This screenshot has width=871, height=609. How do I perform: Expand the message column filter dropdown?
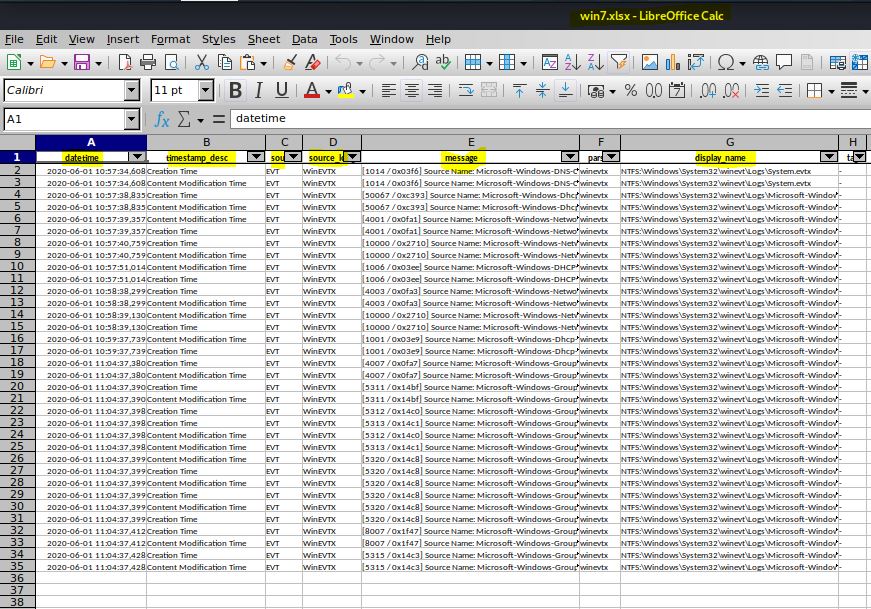point(569,157)
